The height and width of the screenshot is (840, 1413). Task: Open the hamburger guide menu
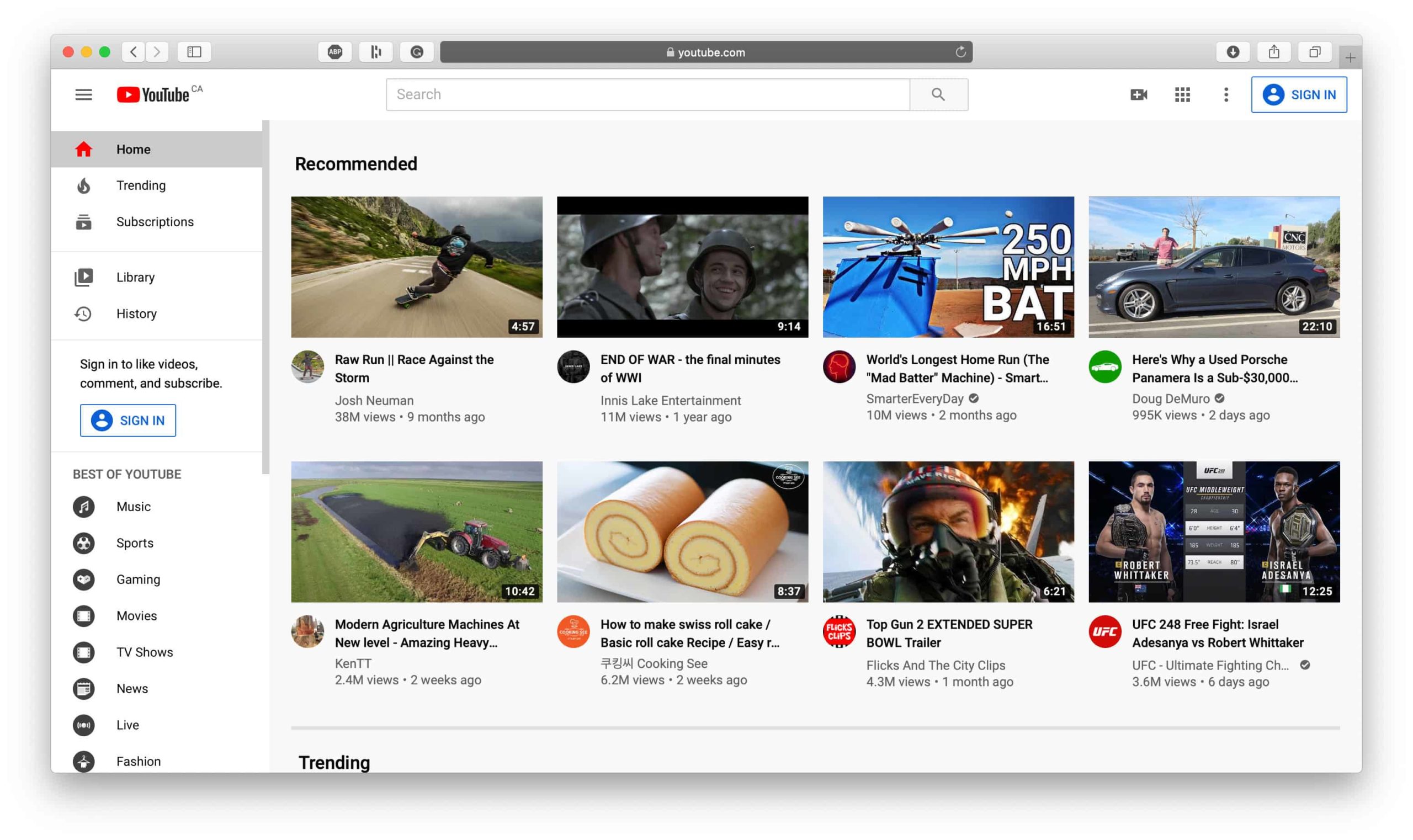click(84, 94)
